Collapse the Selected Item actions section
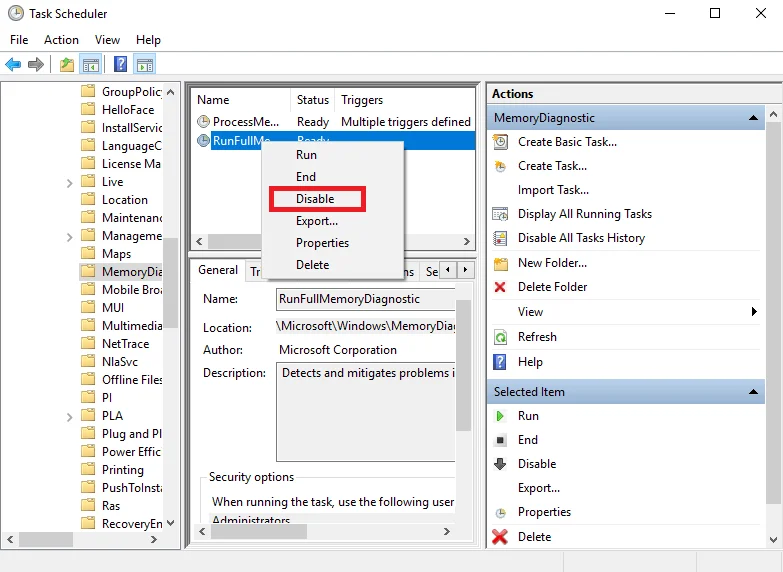This screenshot has height=572, width=783. [753, 392]
